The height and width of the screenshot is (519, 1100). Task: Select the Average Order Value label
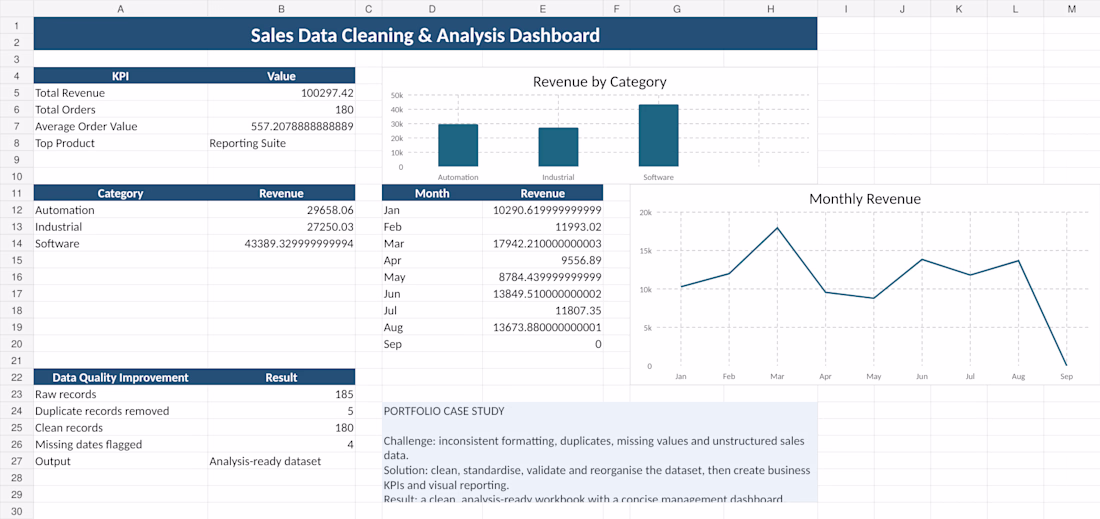tap(121, 126)
